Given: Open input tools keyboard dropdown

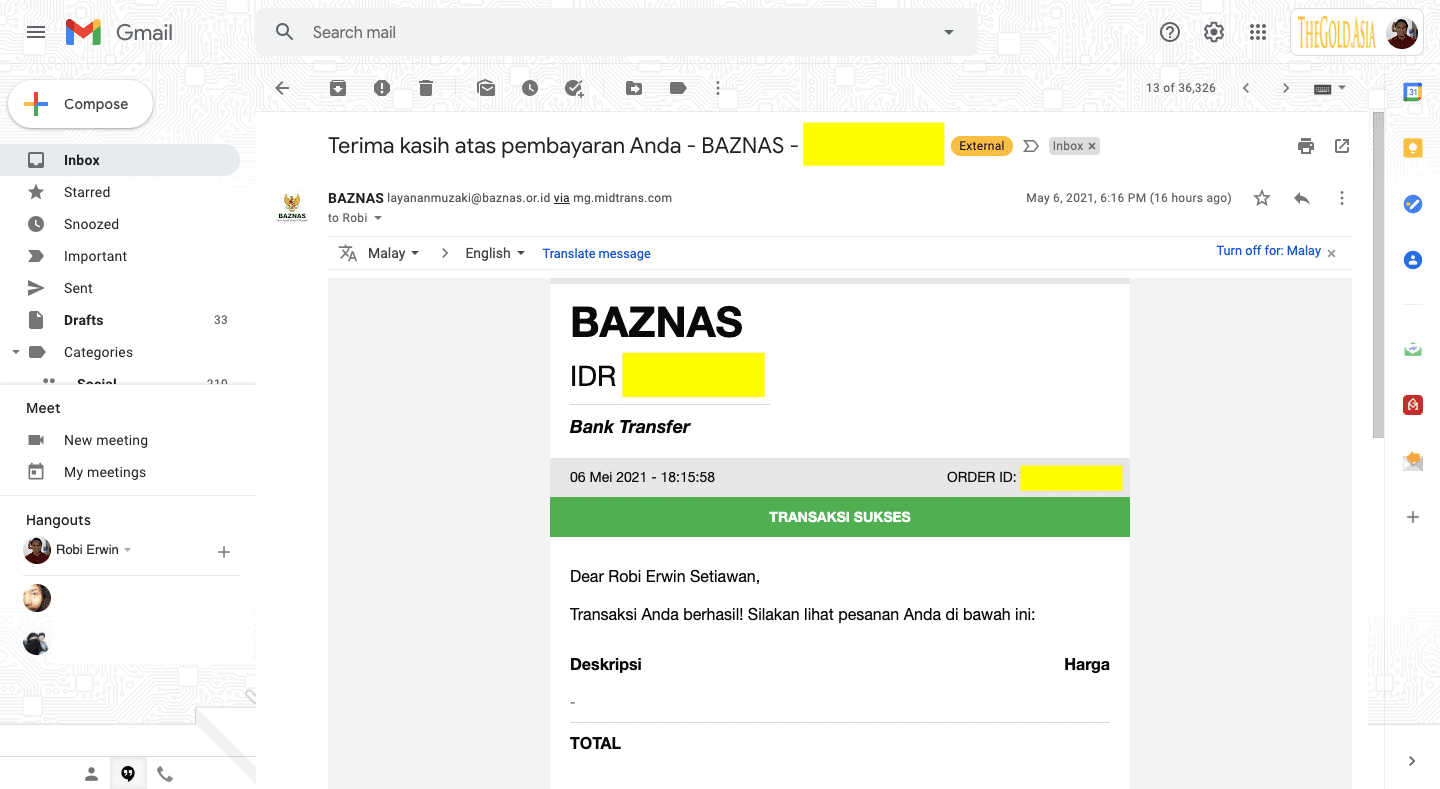Looking at the screenshot, I should pyautogui.click(x=1330, y=88).
